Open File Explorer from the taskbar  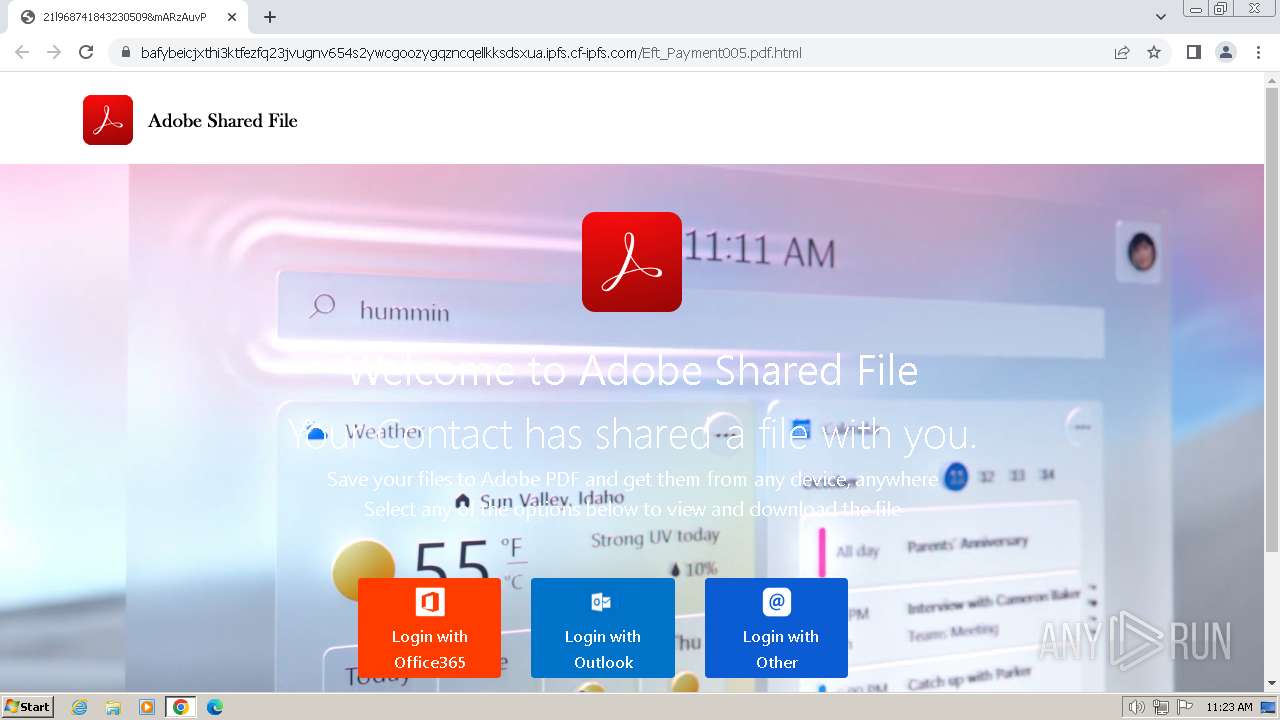113,707
